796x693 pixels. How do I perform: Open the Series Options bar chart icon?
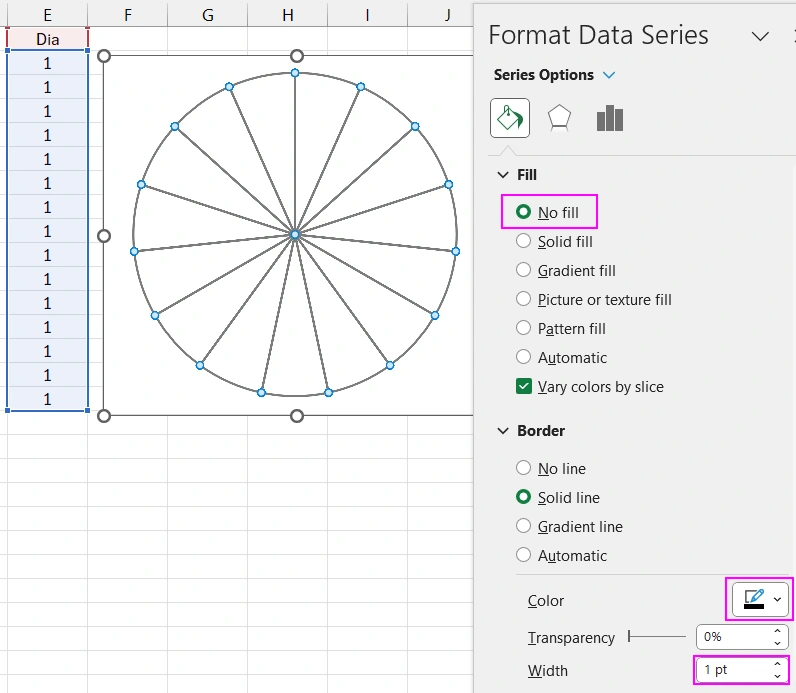pos(610,118)
